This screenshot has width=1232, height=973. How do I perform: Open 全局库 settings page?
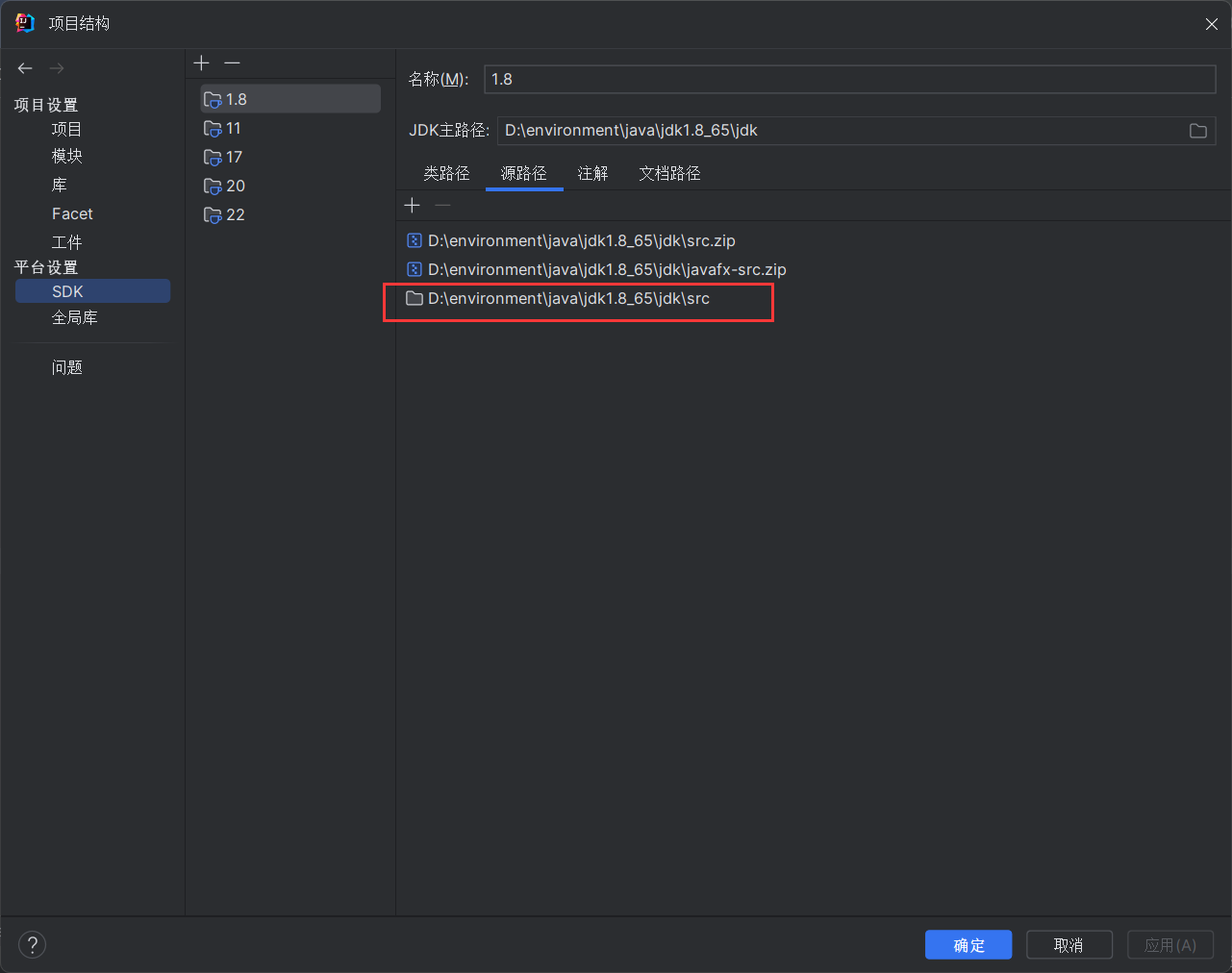click(x=74, y=317)
